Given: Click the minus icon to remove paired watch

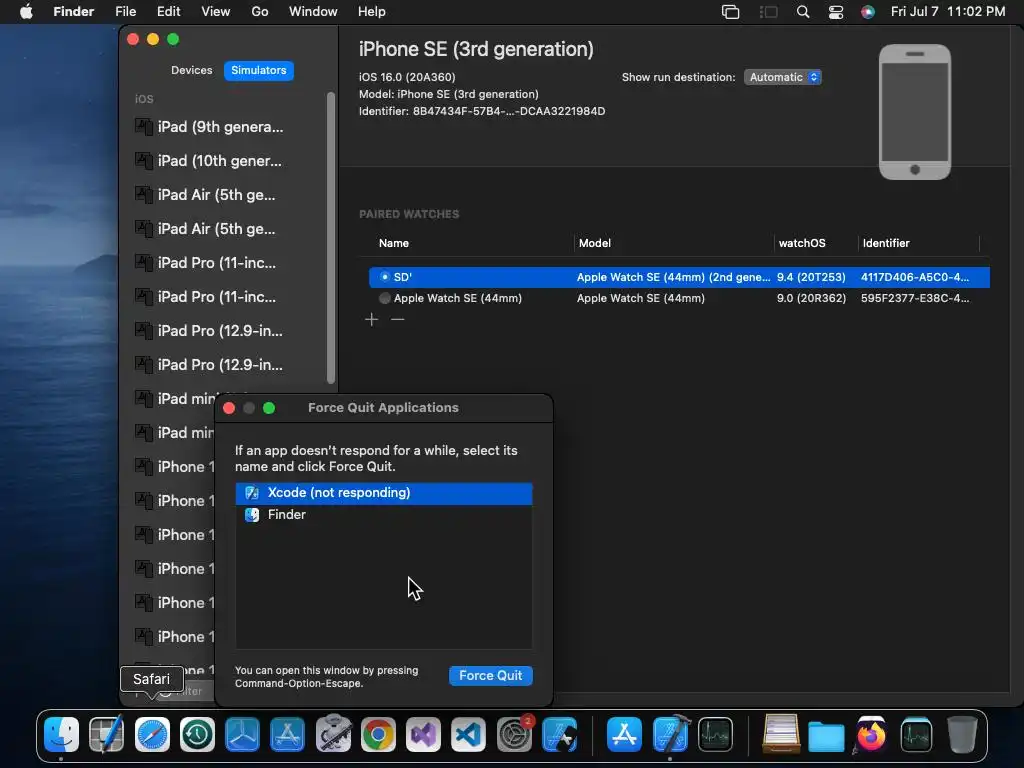Looking at the screenshot, I should 398,319.
